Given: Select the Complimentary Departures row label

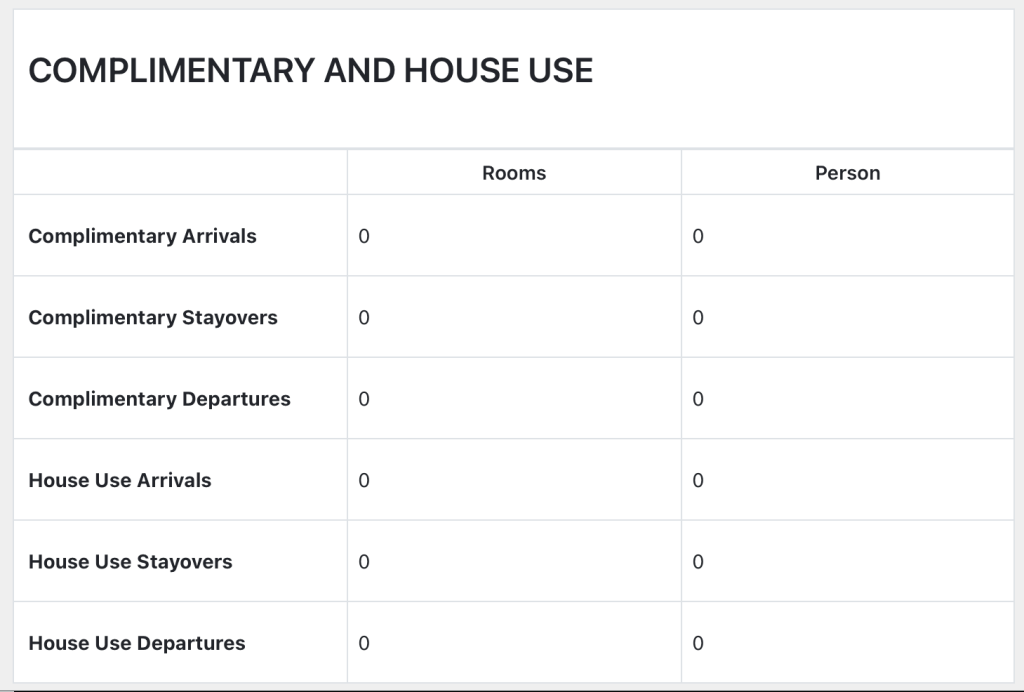Looking at the screenshot, I should pos(159,399).
